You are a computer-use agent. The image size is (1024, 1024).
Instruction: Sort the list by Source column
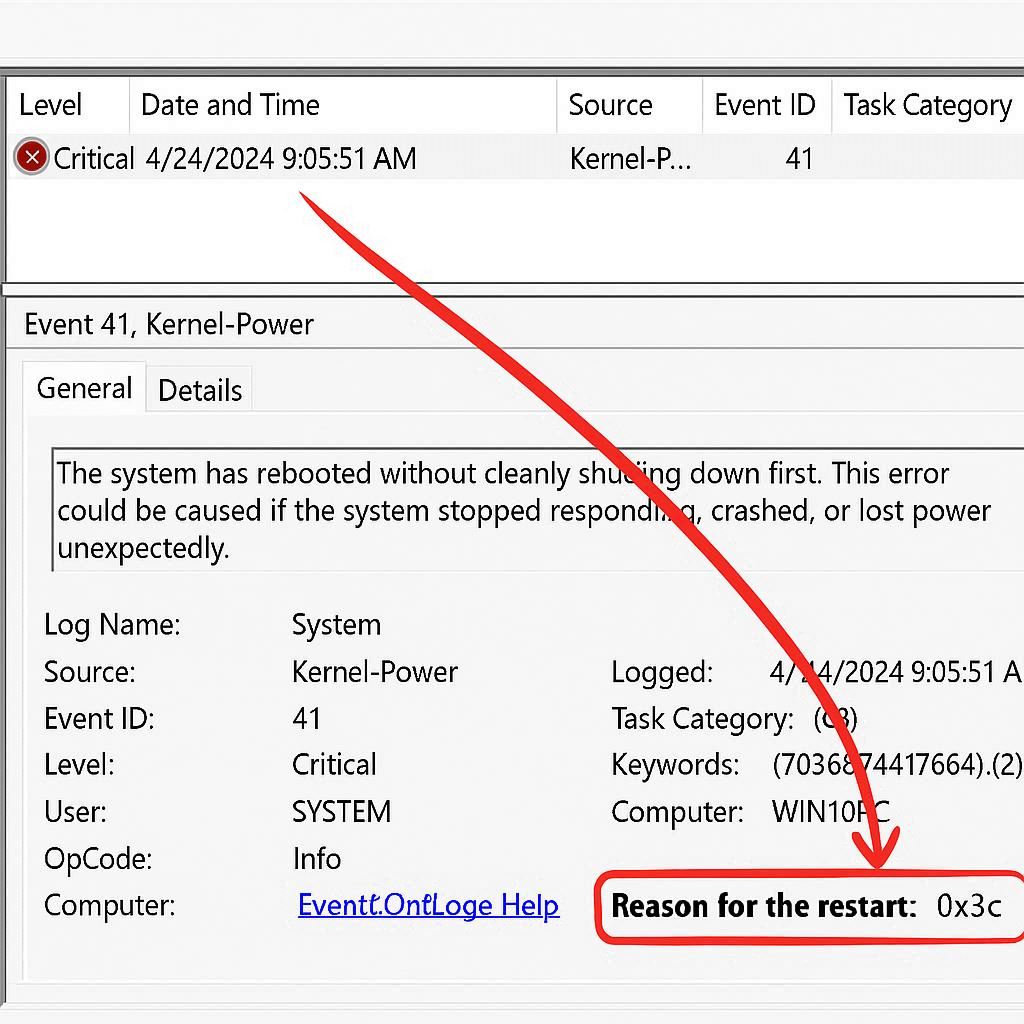pyautogui.click(x=610, y=105)
